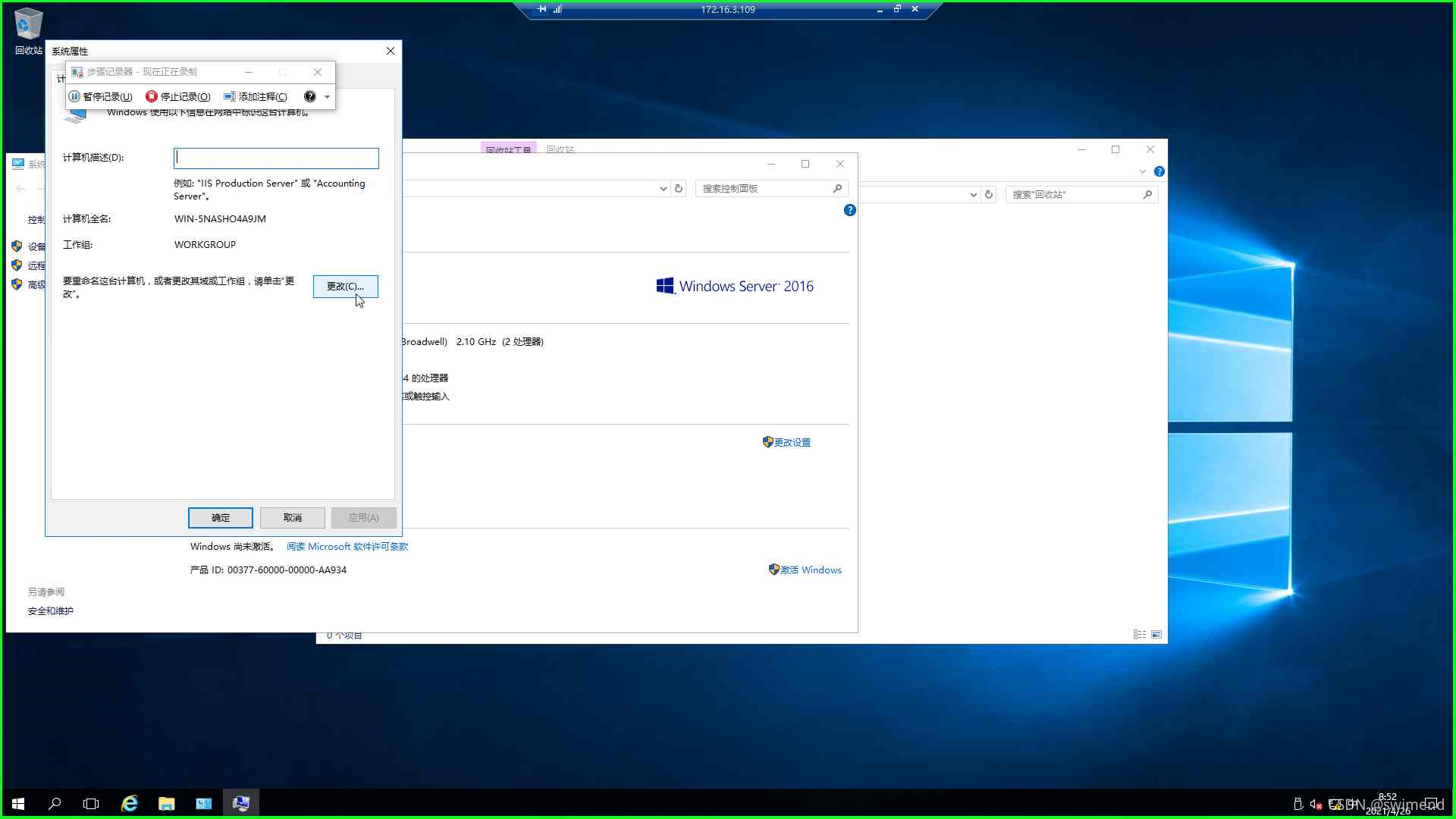Open Task View on taskbar
Screen dimensions: 1456x819
tap(91, 803)
